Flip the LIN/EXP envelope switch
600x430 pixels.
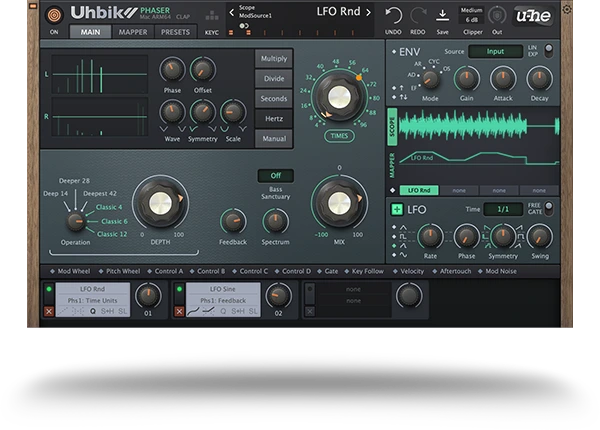pos(547,52)
